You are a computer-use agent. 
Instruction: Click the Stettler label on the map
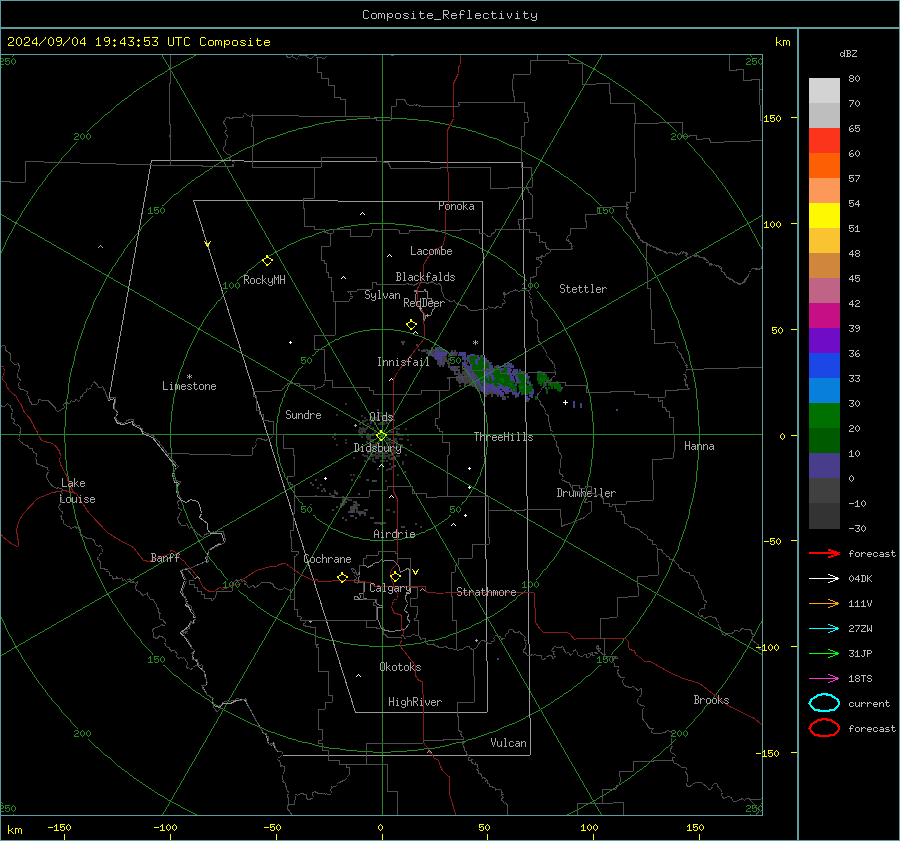(583, 289)
